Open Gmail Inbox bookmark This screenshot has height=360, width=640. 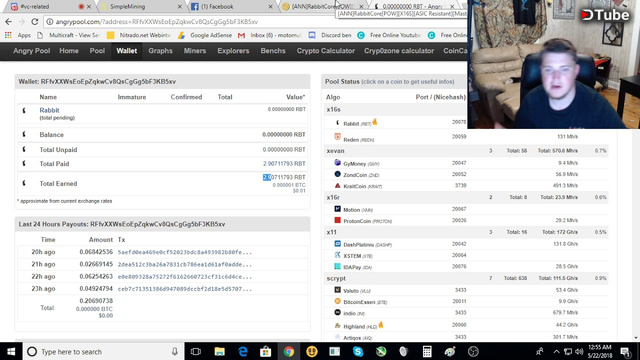coord(270,36)
